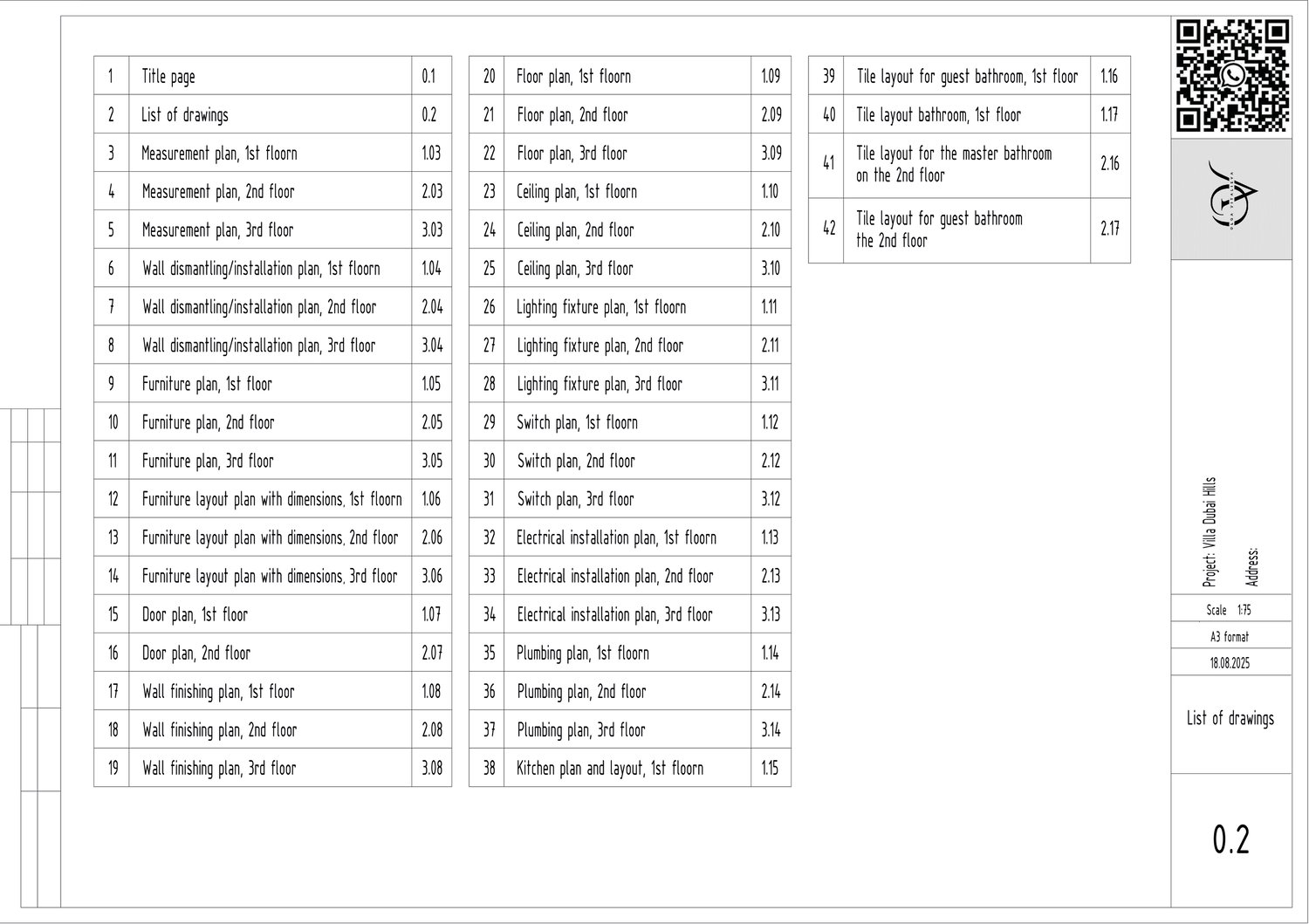Click Door plan, 1st floor entry
The image size is (1309, 924).
point(195,614)
